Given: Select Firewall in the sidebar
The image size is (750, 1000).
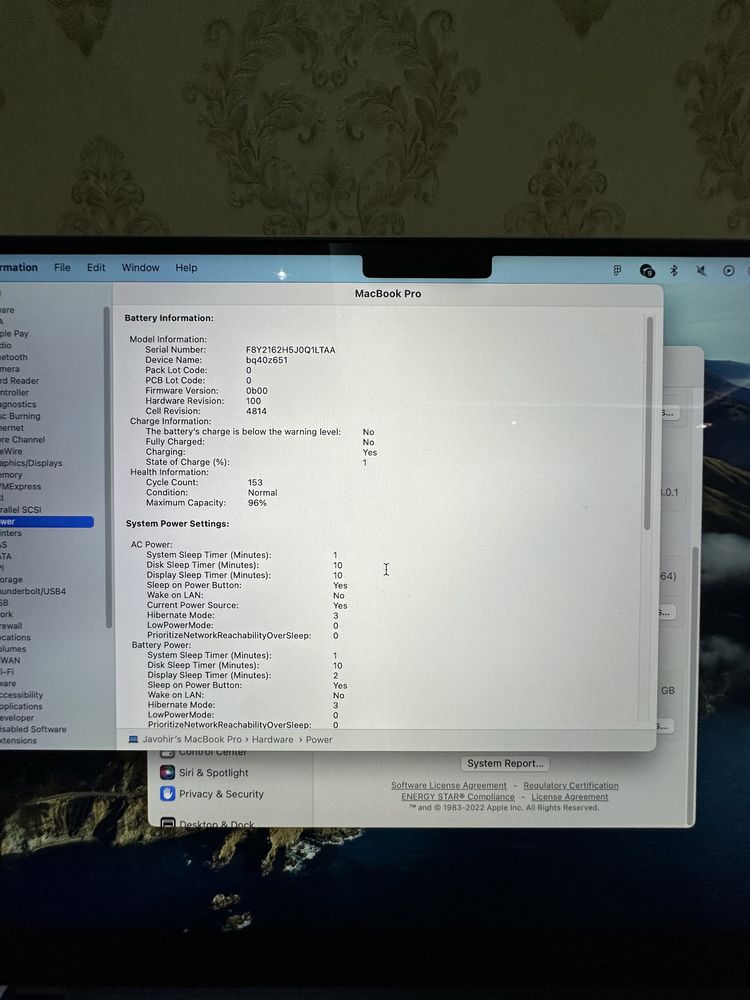Looking at the screenshot, I should pyautogui.click(x=11, y=626).
